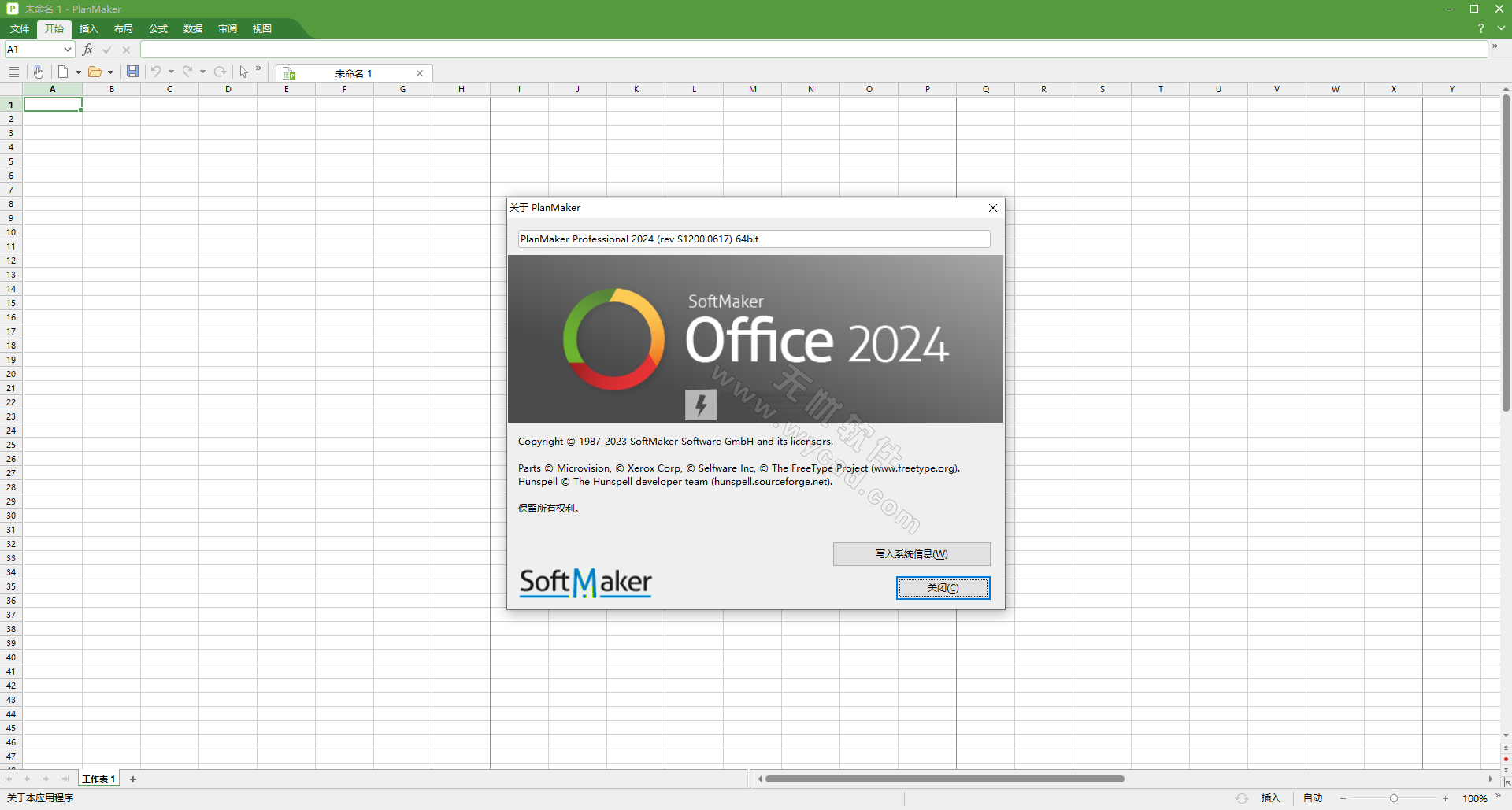Open the 插入 ribbon tab
The image size is (1512, 810).
click(89, 29)
